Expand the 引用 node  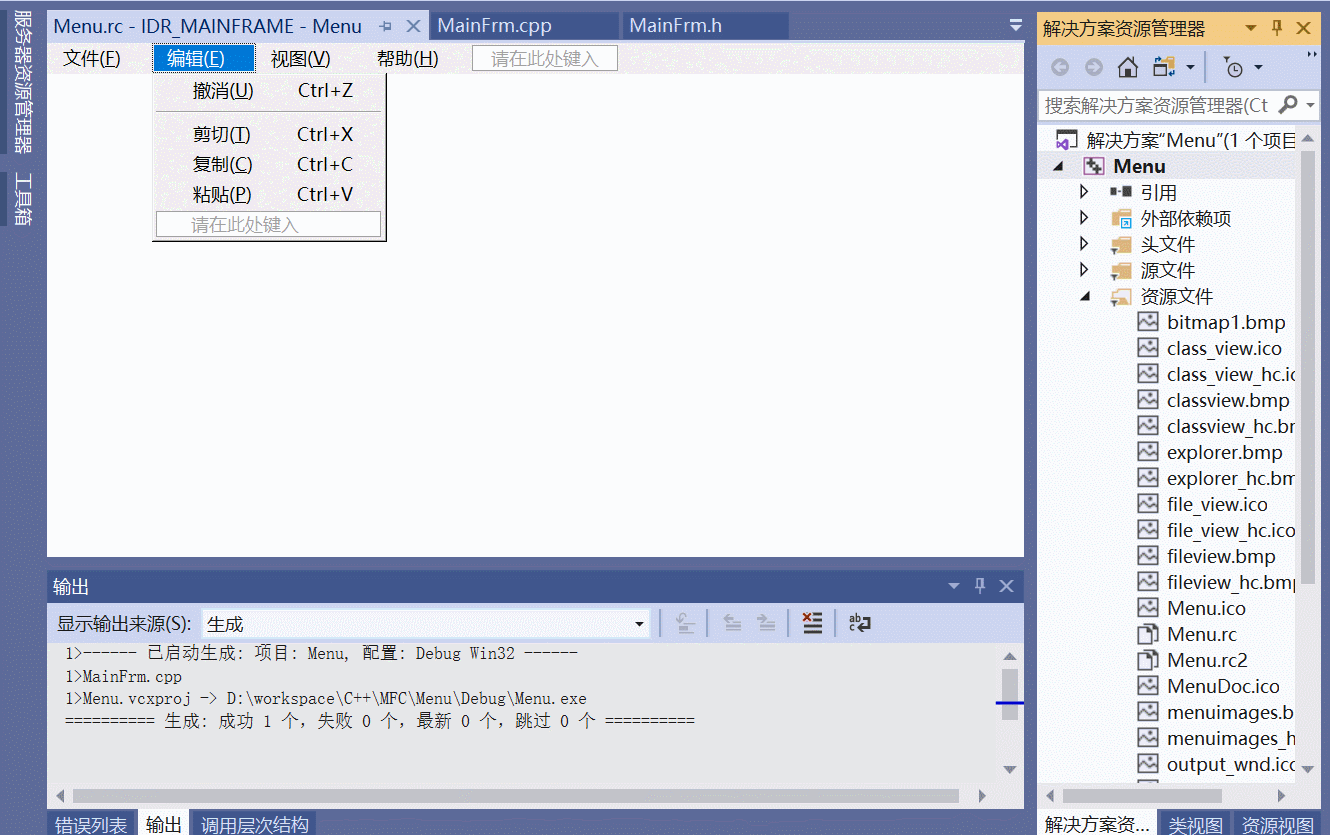1085,192
